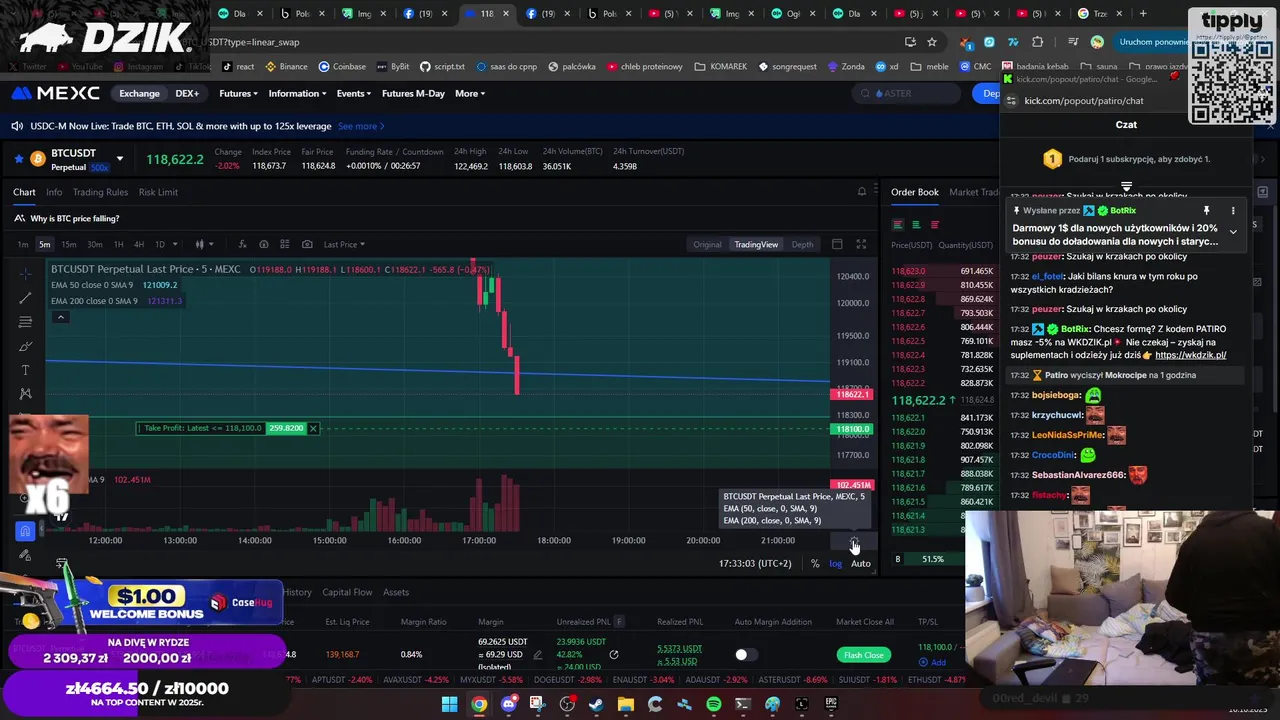The width and height of the screenshot is (1280, 720).
Task: Open Why is BTC price falling
Action: [75, 218]
